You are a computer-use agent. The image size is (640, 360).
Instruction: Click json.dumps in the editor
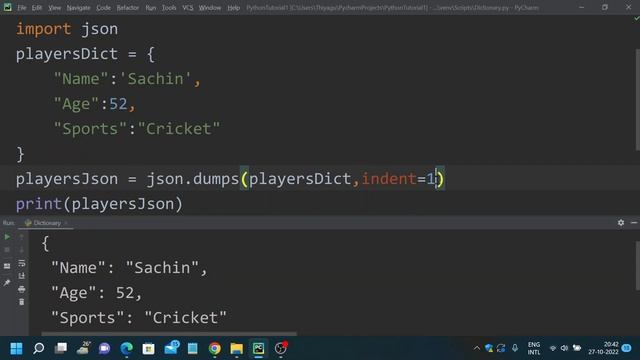(193, 179)
